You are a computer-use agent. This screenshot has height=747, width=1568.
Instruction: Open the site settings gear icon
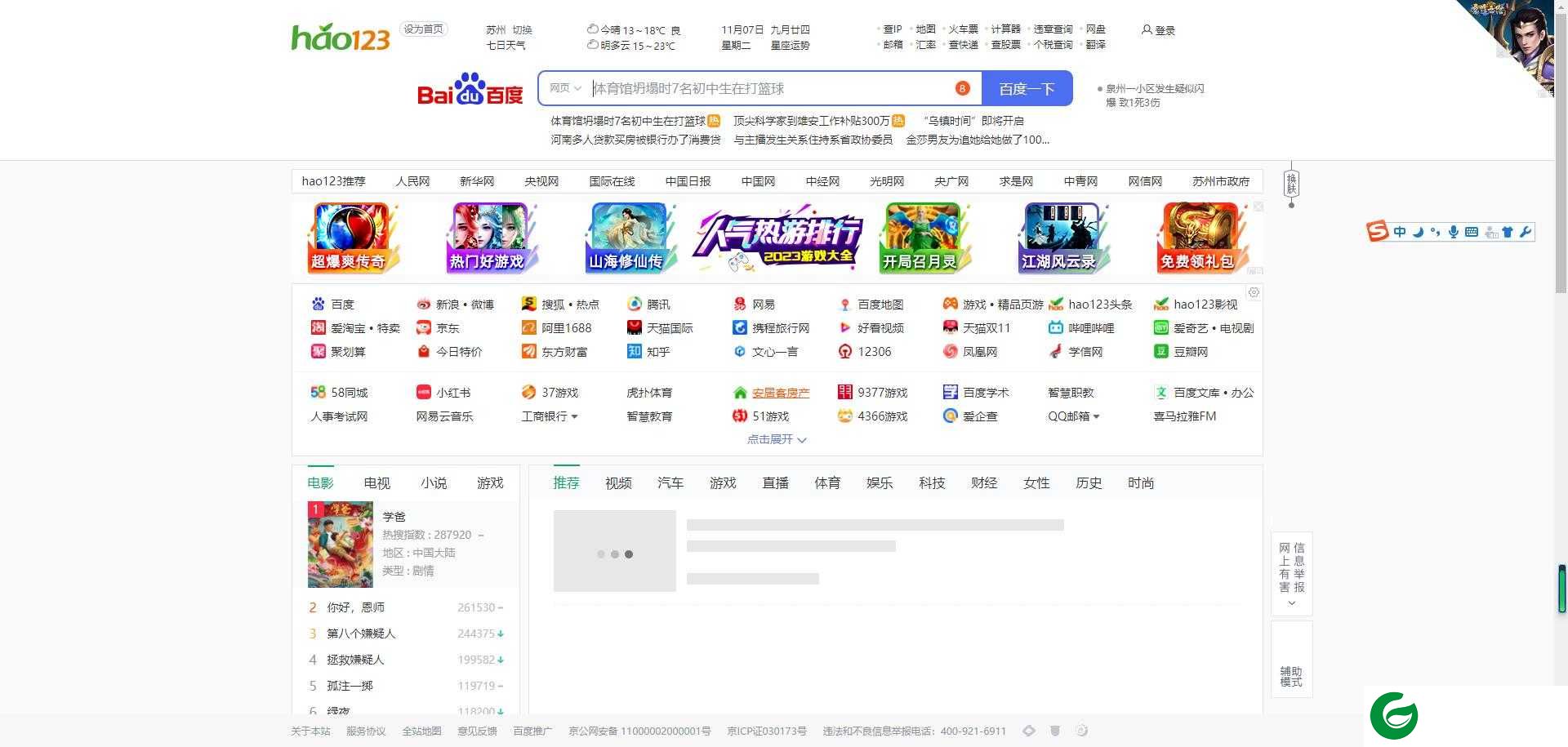(x=1254, y=292)
